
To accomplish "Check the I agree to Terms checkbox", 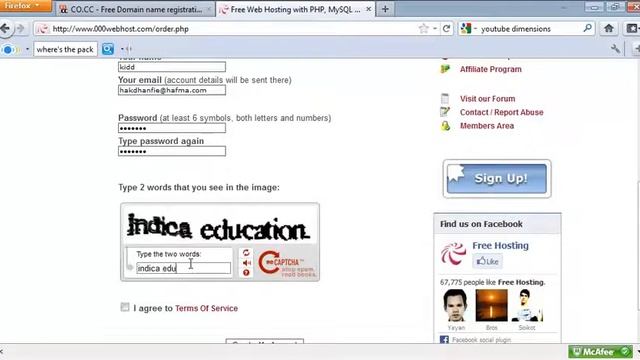I will click(124, 307).
